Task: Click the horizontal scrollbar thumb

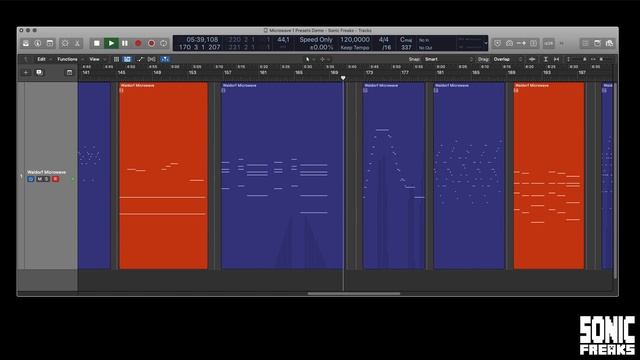Action: click(x=354, y=293)
